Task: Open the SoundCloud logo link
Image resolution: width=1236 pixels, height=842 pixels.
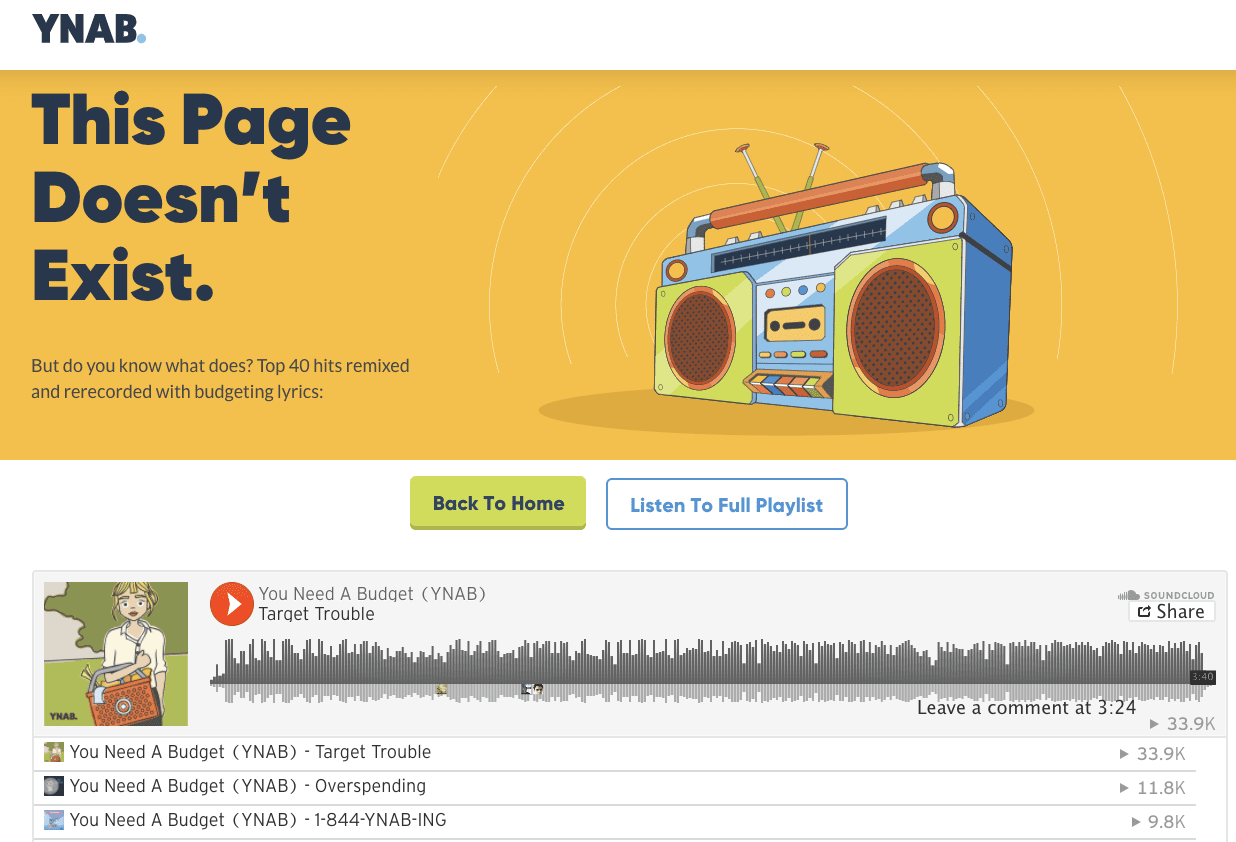Action: tap(1166, 595)
